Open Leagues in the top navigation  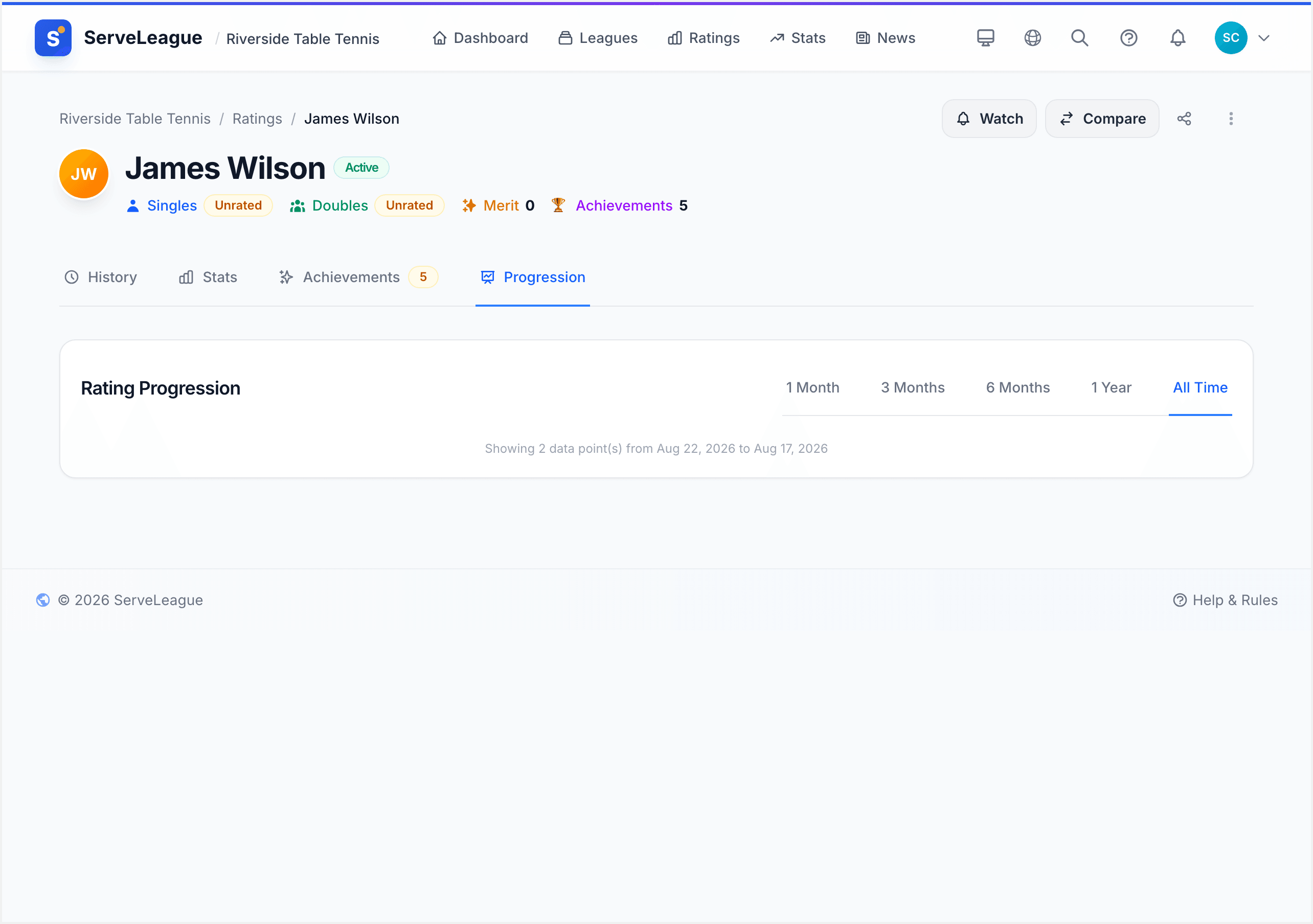(598, 38)
